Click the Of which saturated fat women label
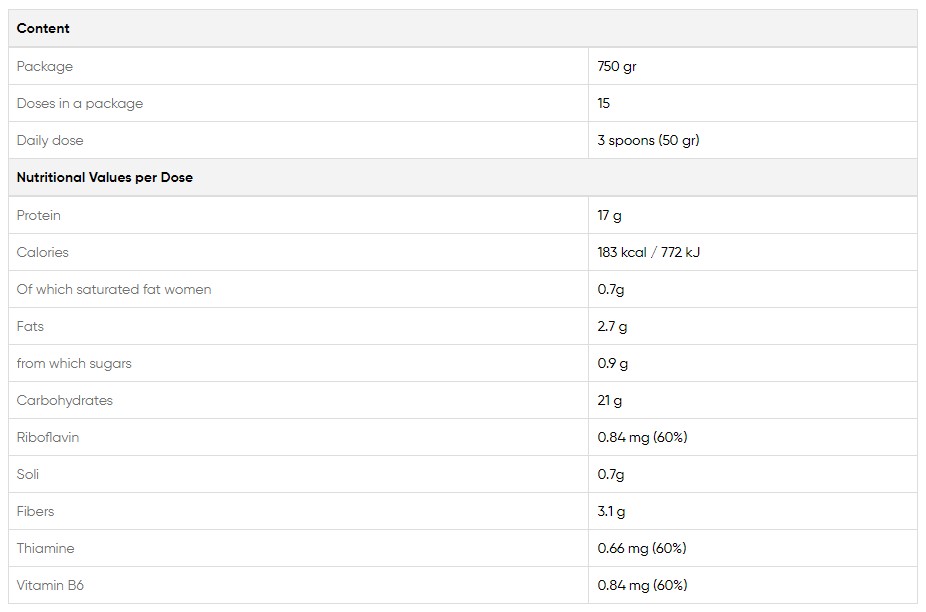 click(x=114, y=289)
